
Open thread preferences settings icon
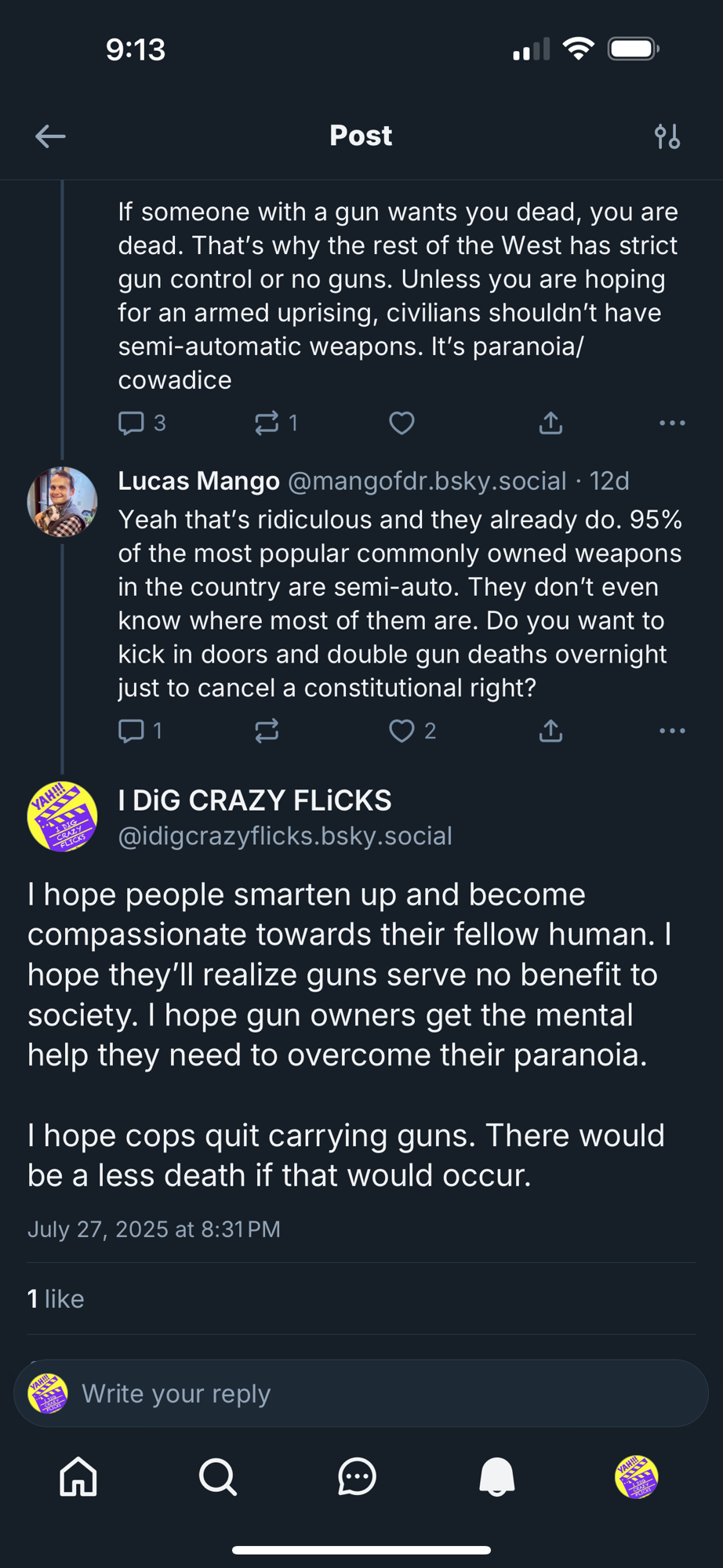[x=667, y=136]
